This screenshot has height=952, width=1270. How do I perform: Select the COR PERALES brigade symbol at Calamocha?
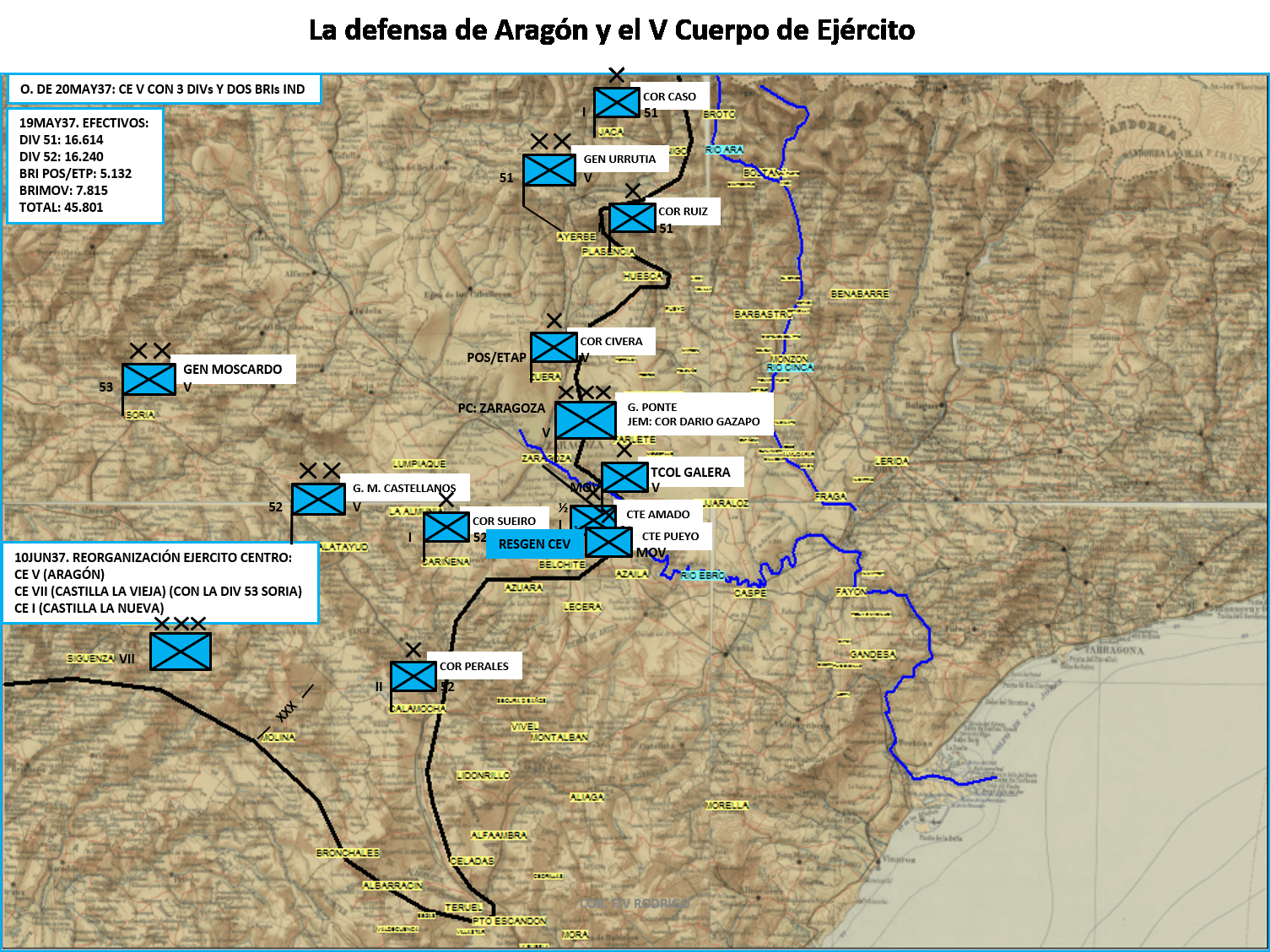click(x=413, y=677)
